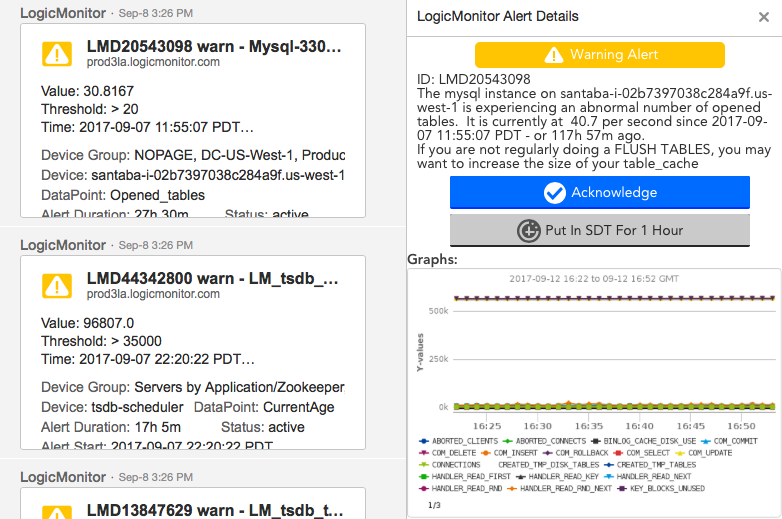The image size is (782, 519).
Task: Click device santaba-i-02b7397038c284a9f.us-west-1 in card
Action: pyautogui.click(x=193, y=175)
